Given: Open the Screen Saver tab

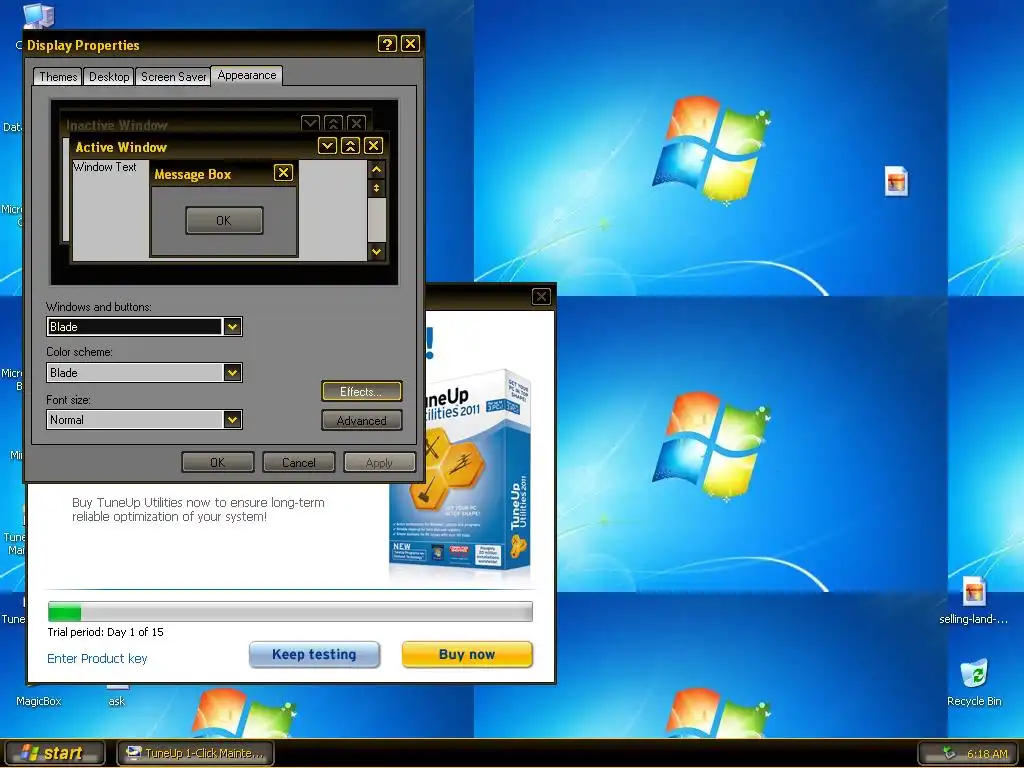Looking at the screenshot, I should pyautogui.click(x=173, y=76).
